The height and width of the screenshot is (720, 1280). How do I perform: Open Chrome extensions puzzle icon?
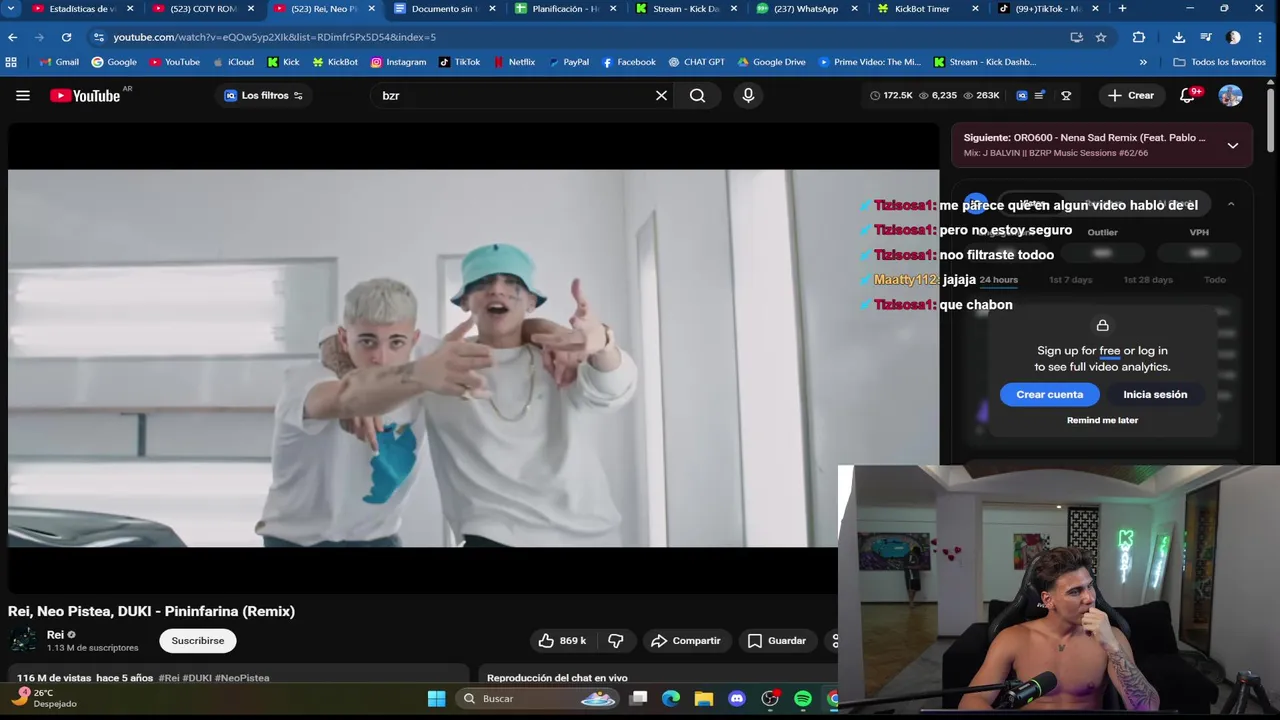coord(1139,37)
